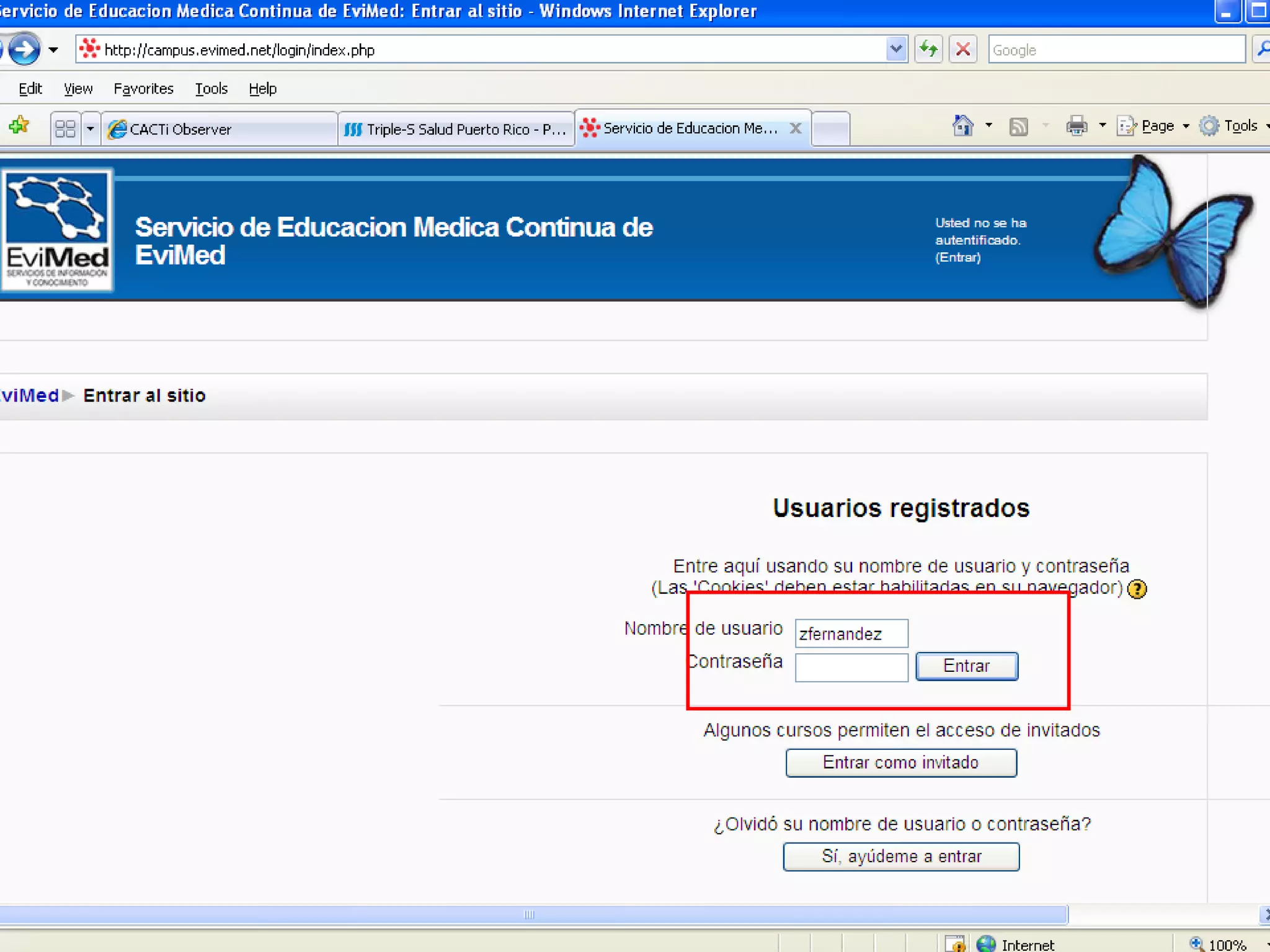Click the Home icon in toolbar
Image resolution: width=1270 pixels, height=952 pixels.
coord(962,126)
